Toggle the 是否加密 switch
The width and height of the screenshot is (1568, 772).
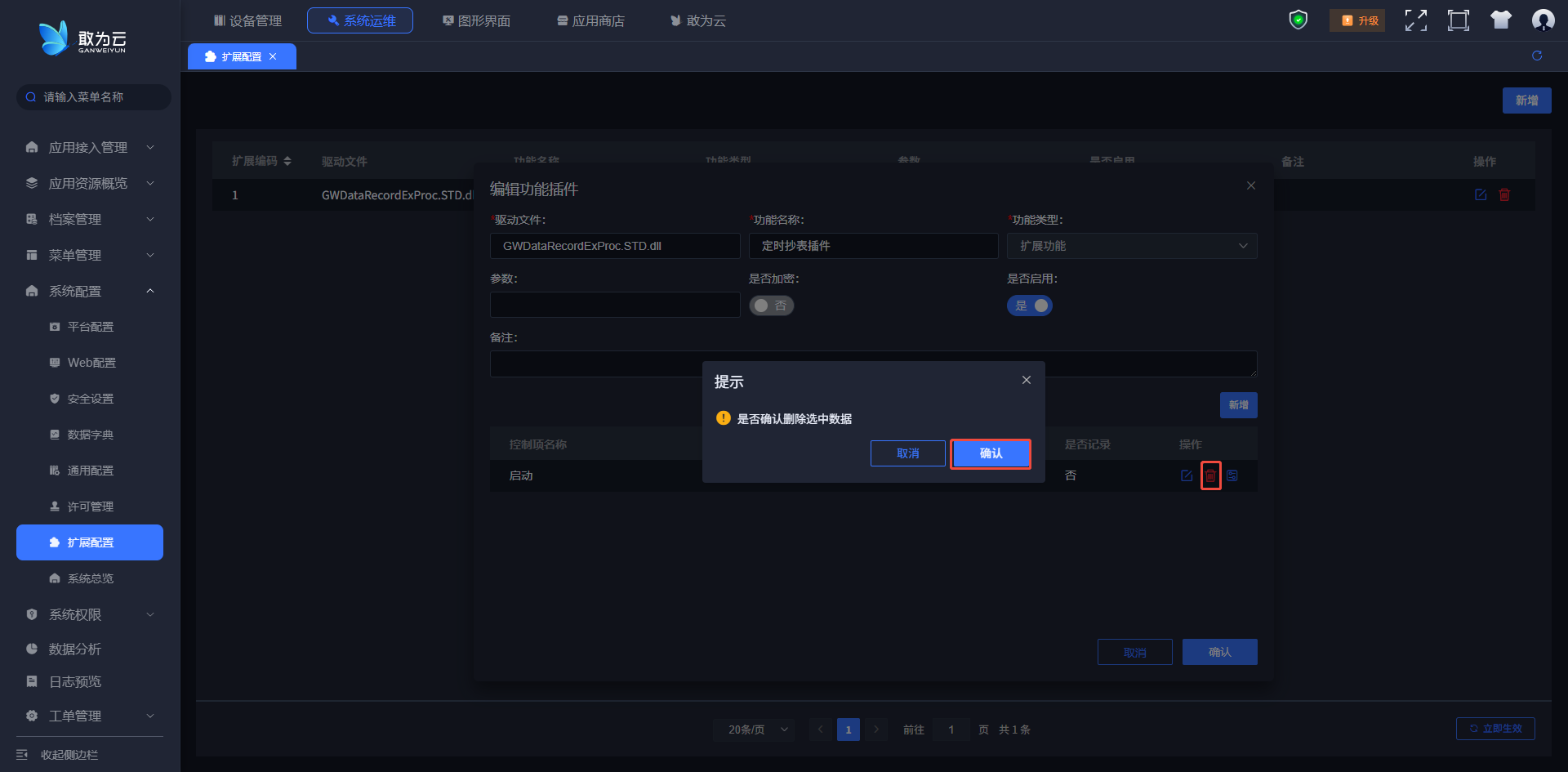(771, 306)
